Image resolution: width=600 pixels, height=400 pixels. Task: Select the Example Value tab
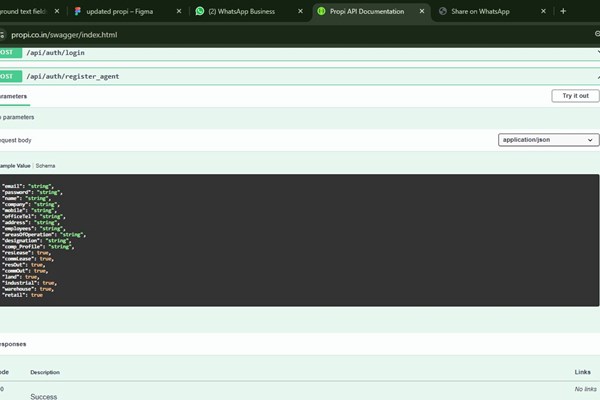(14, 165)
